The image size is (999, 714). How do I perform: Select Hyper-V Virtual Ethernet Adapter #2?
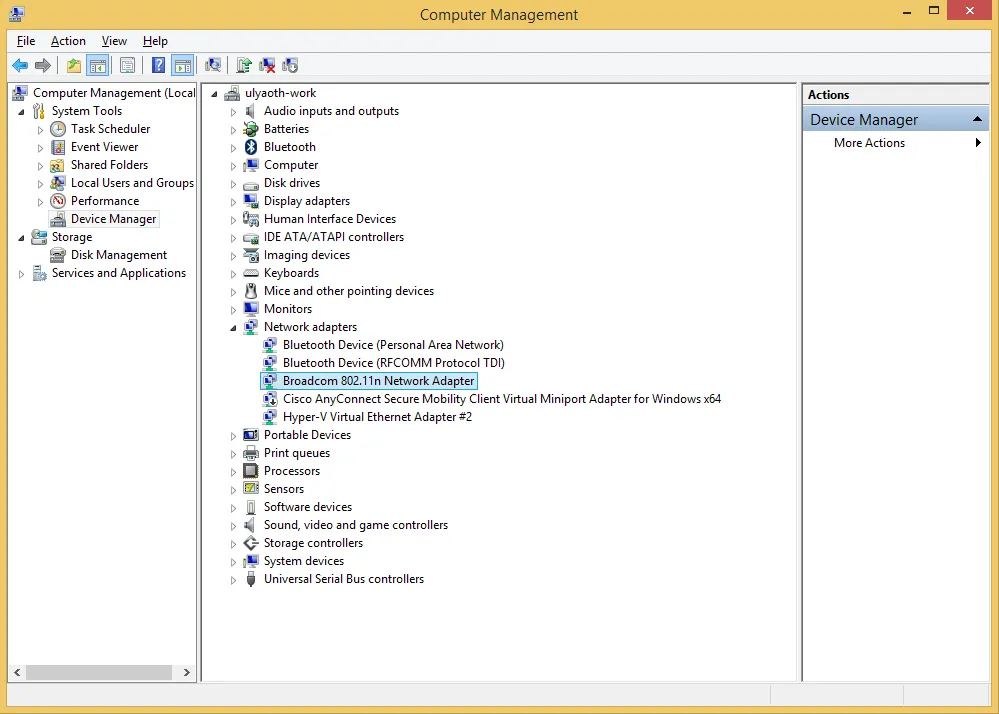[x=377, y=417]
